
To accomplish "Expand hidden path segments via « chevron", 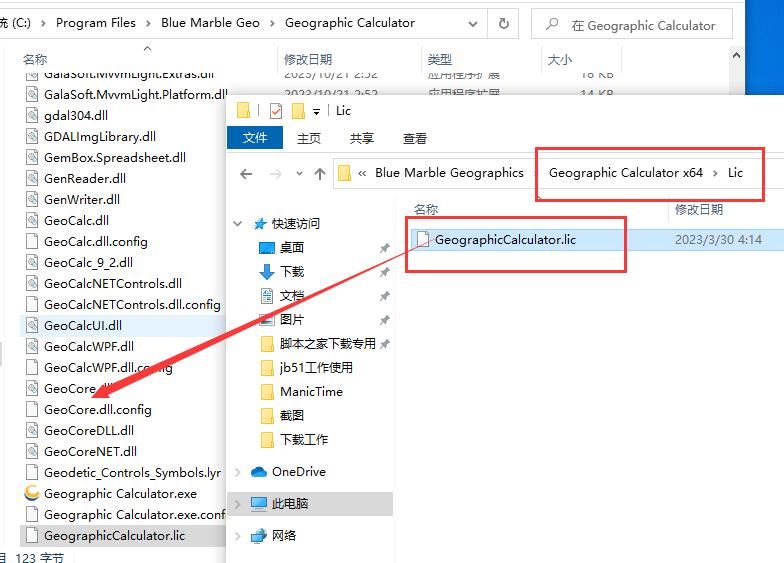I will point(362,173).
